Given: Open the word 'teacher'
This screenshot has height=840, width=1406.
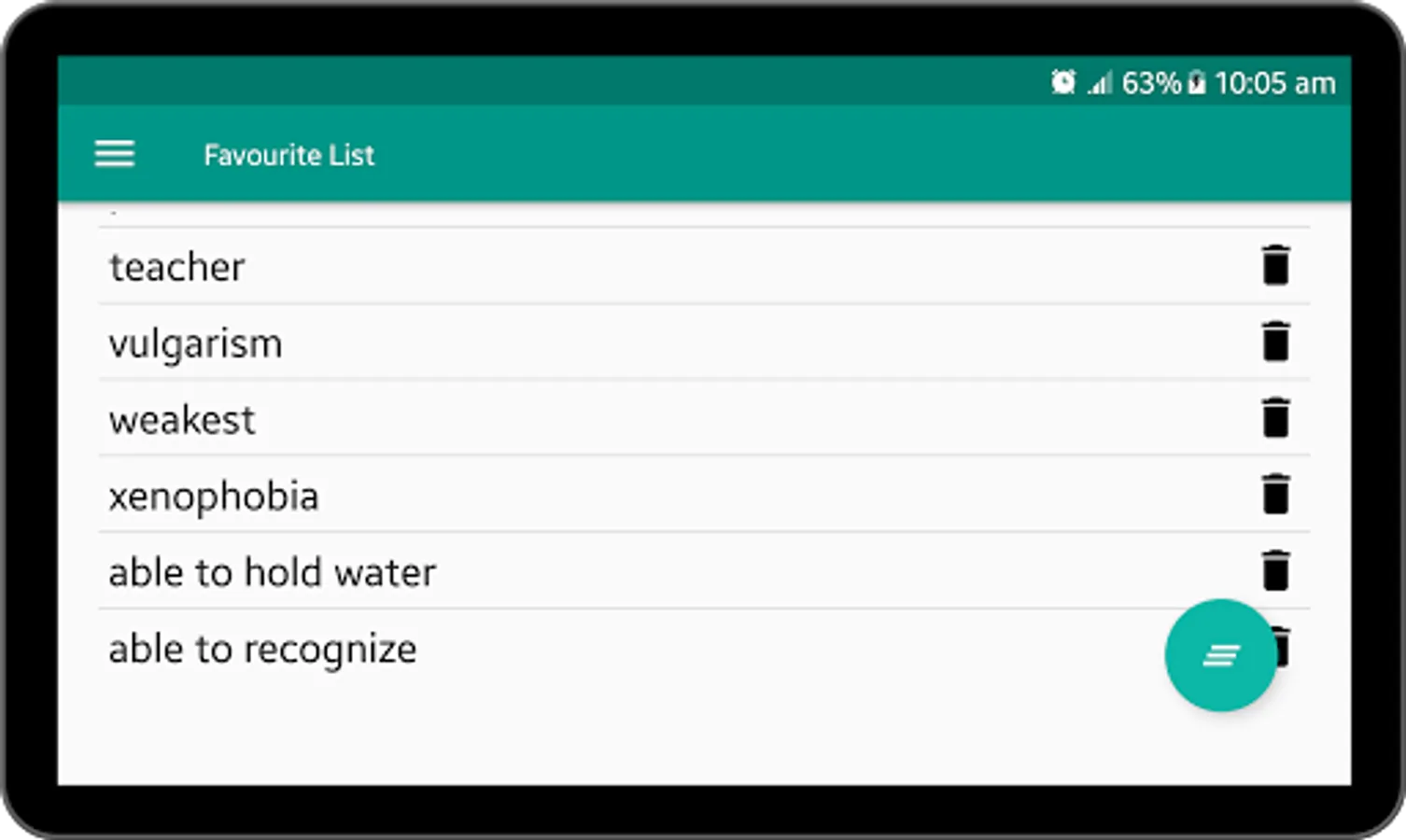Looking at the screenshot, I should pos(177,267).
